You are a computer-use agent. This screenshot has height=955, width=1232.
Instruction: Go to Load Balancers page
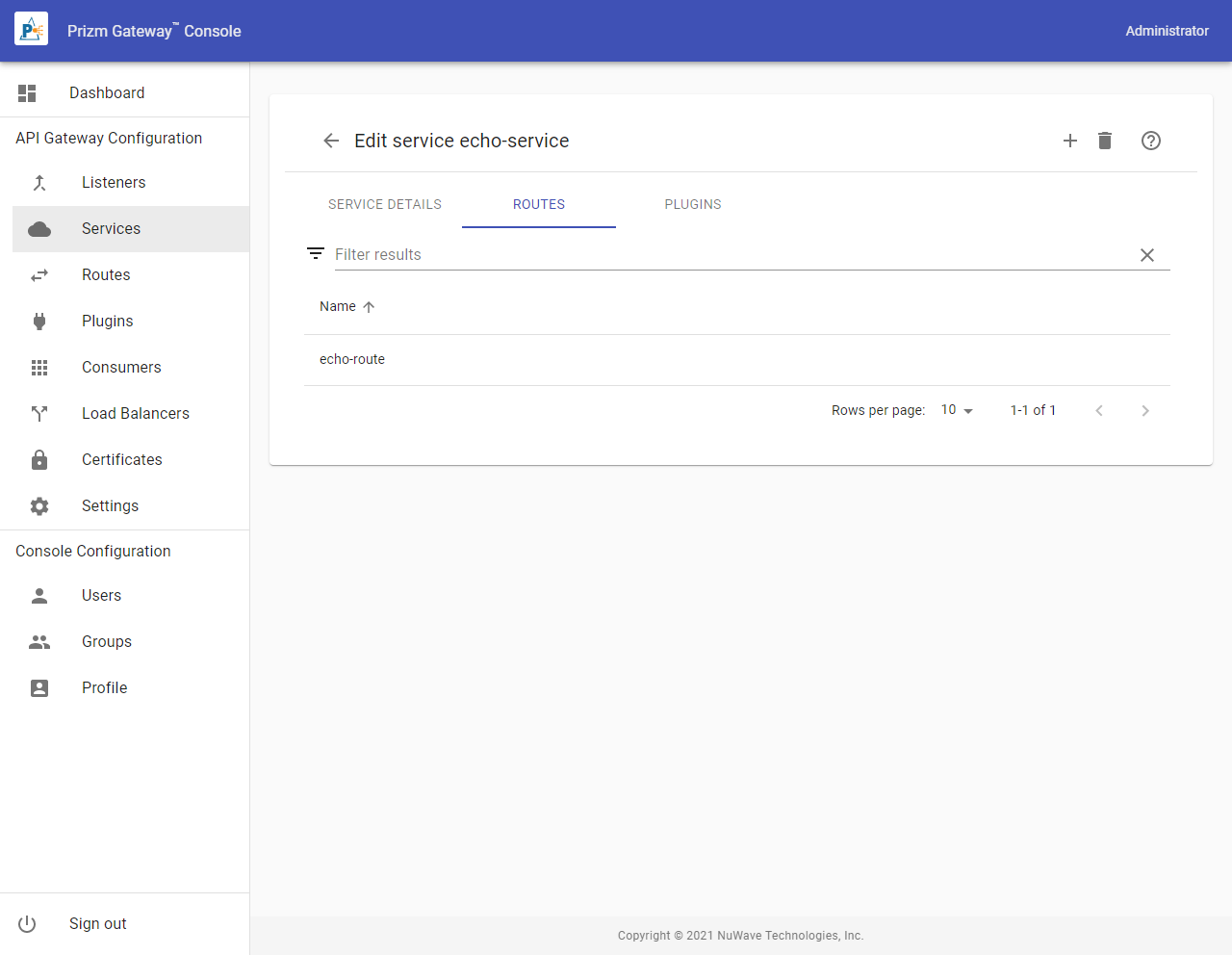(x=135, y=414)
